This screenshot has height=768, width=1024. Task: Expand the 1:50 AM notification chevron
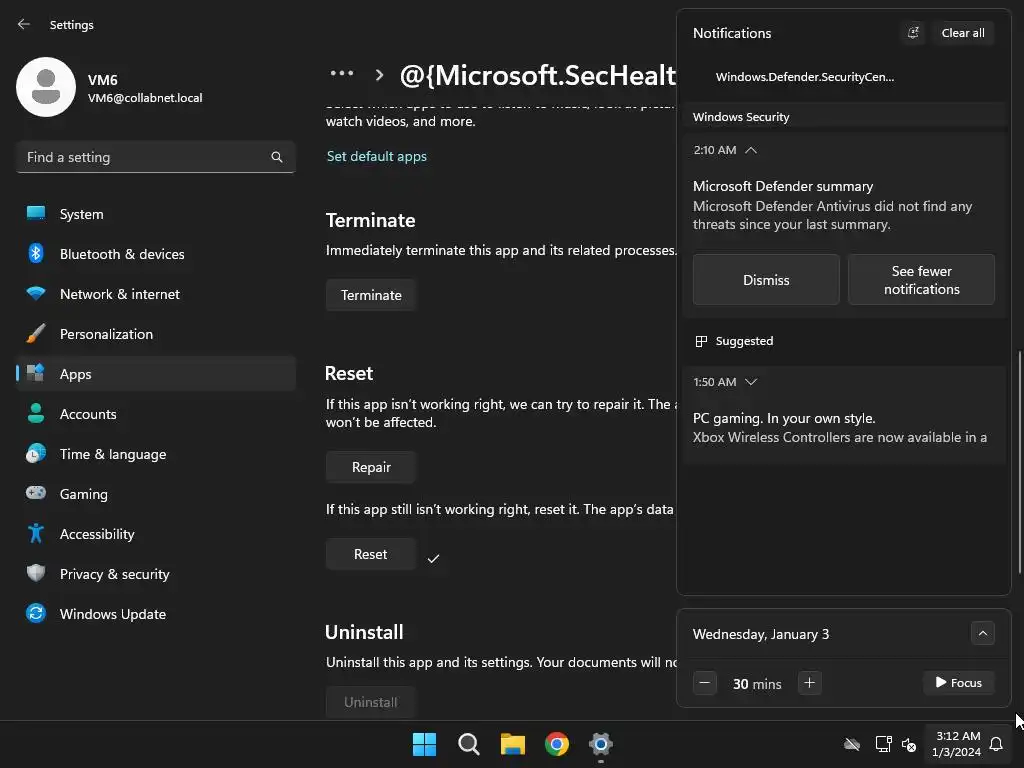751,381
